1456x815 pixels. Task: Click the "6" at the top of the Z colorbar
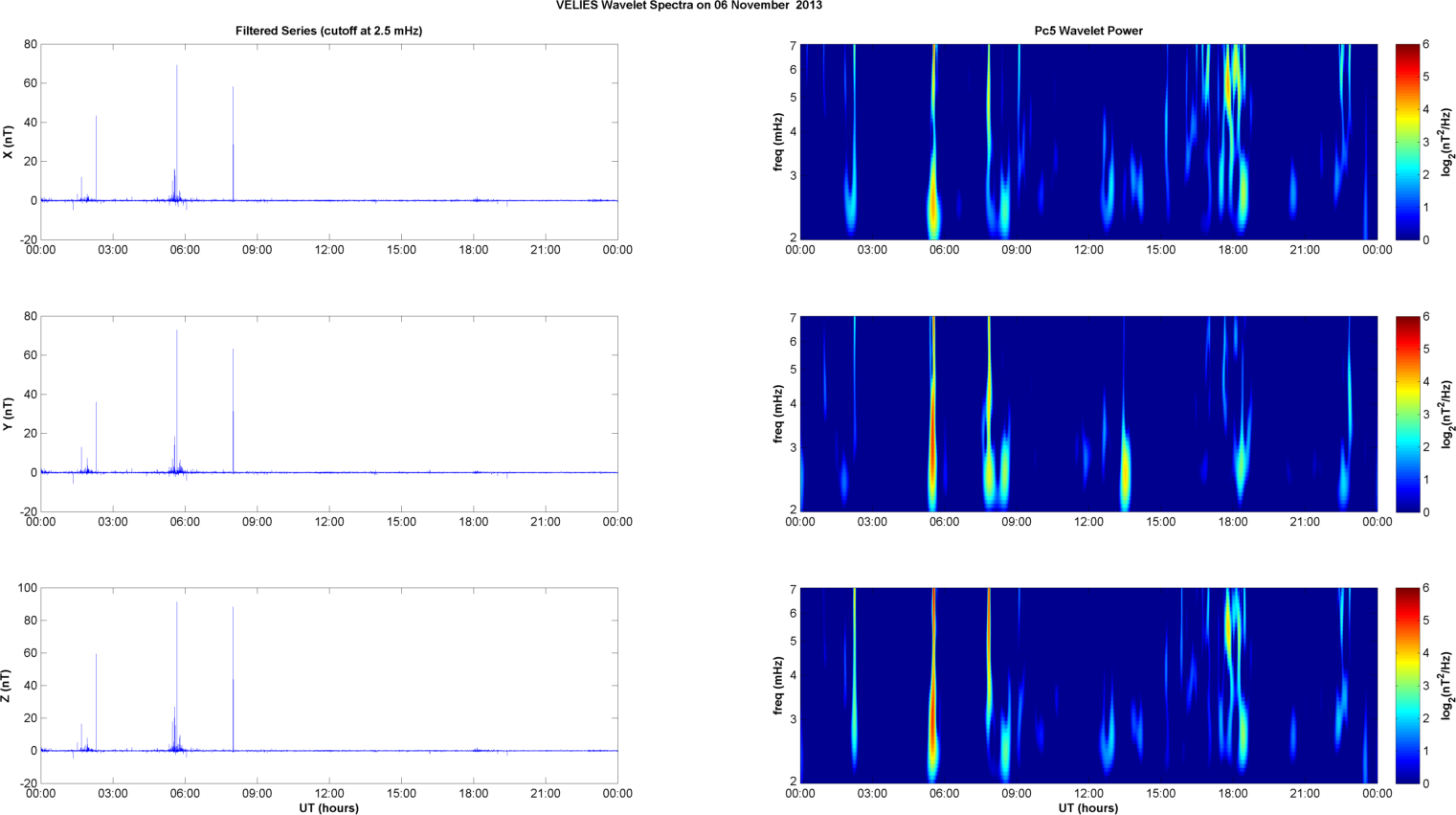click(x=1426, y=588)
